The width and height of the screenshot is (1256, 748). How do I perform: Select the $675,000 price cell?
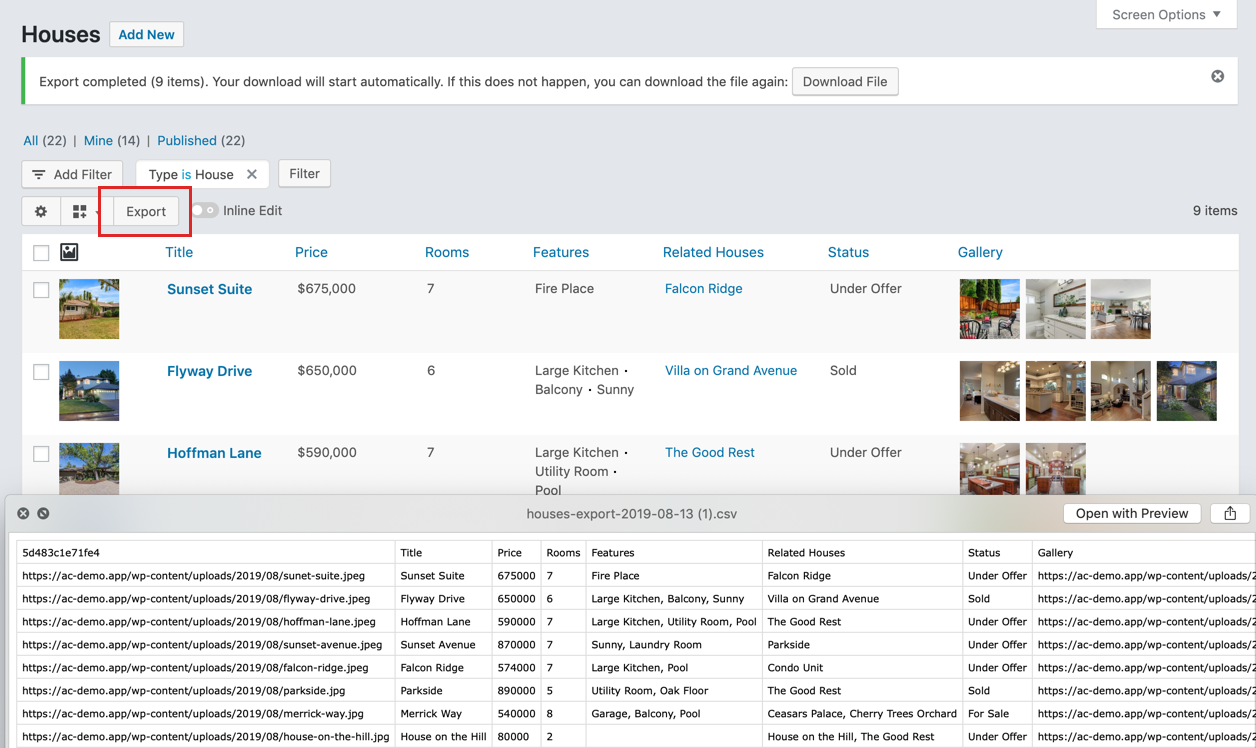pyautogui.click(x=327, y=288)
